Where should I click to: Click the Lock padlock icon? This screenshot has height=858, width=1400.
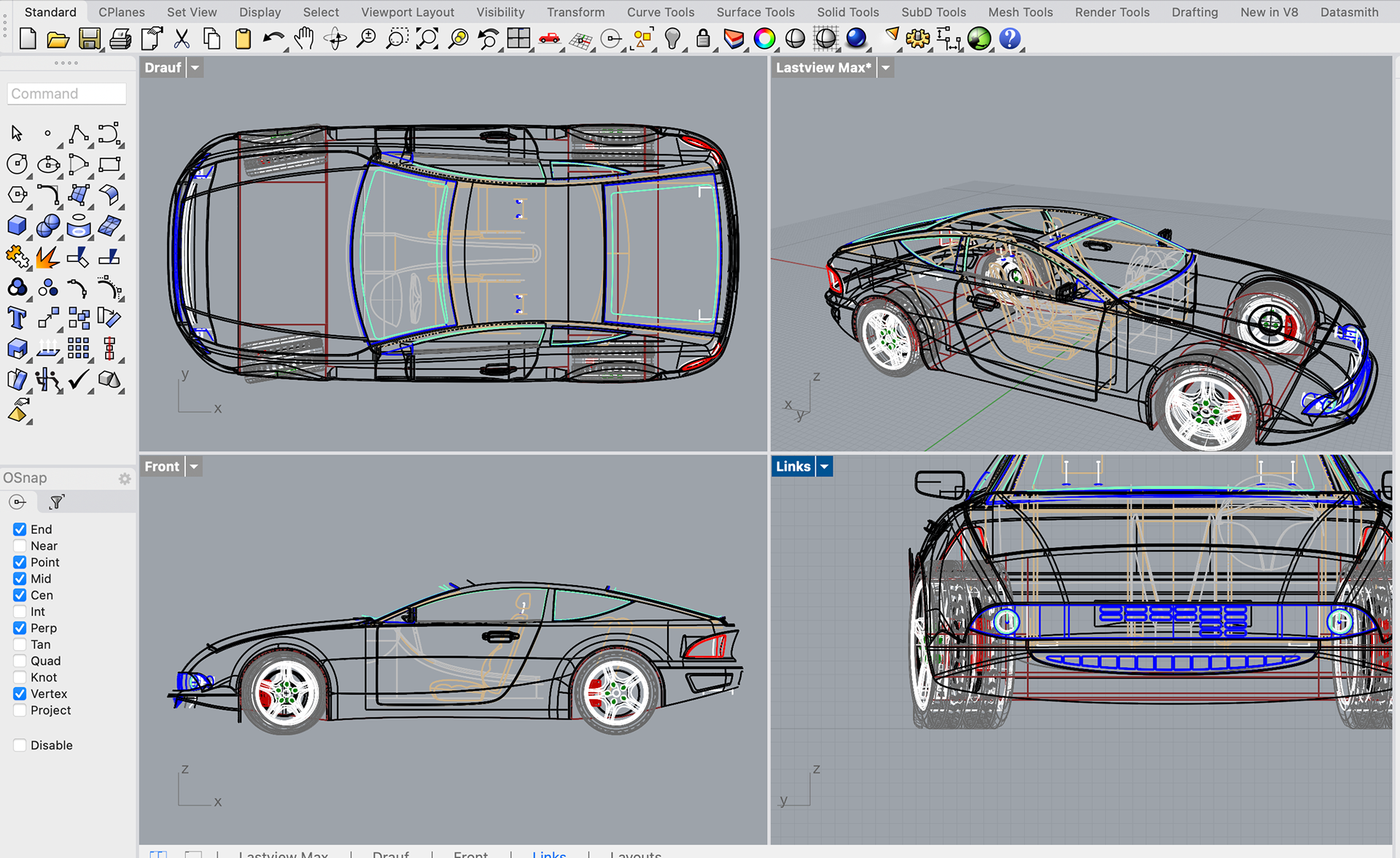[703, 39]
